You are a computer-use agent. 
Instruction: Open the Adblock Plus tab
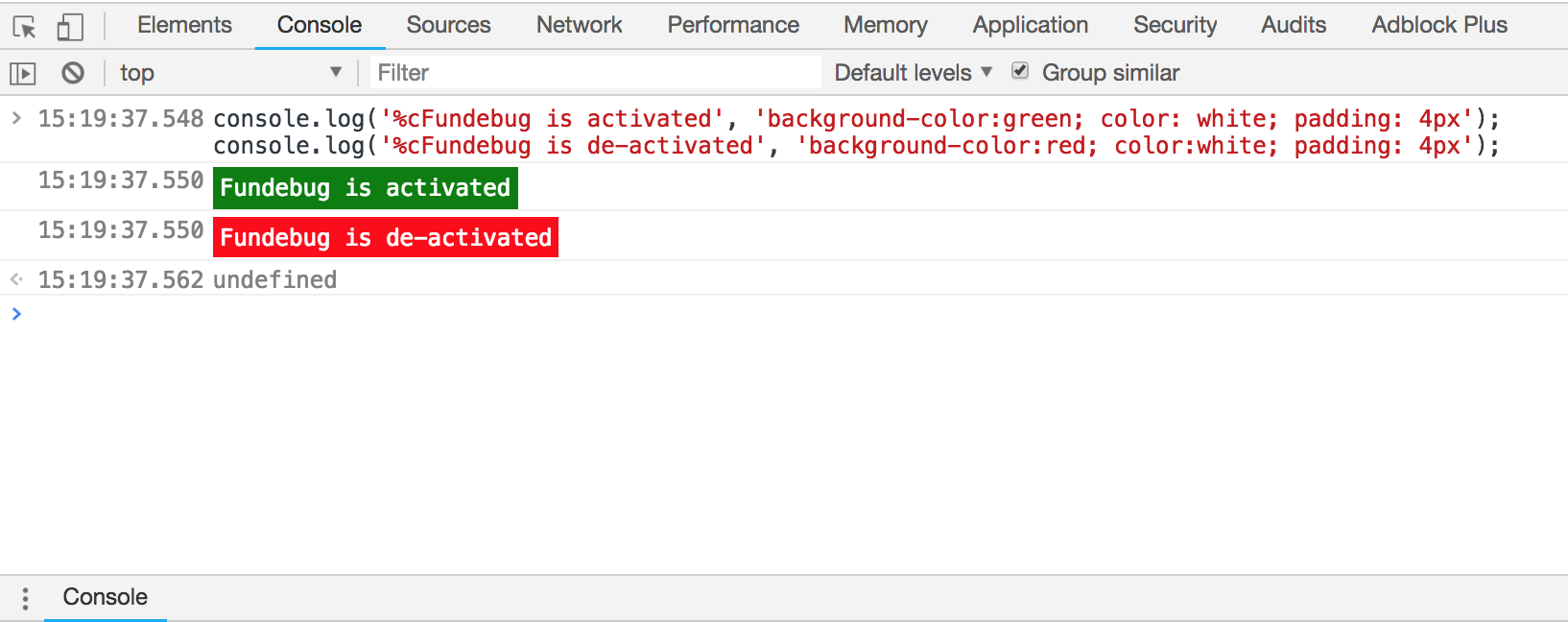[1438, 25]
